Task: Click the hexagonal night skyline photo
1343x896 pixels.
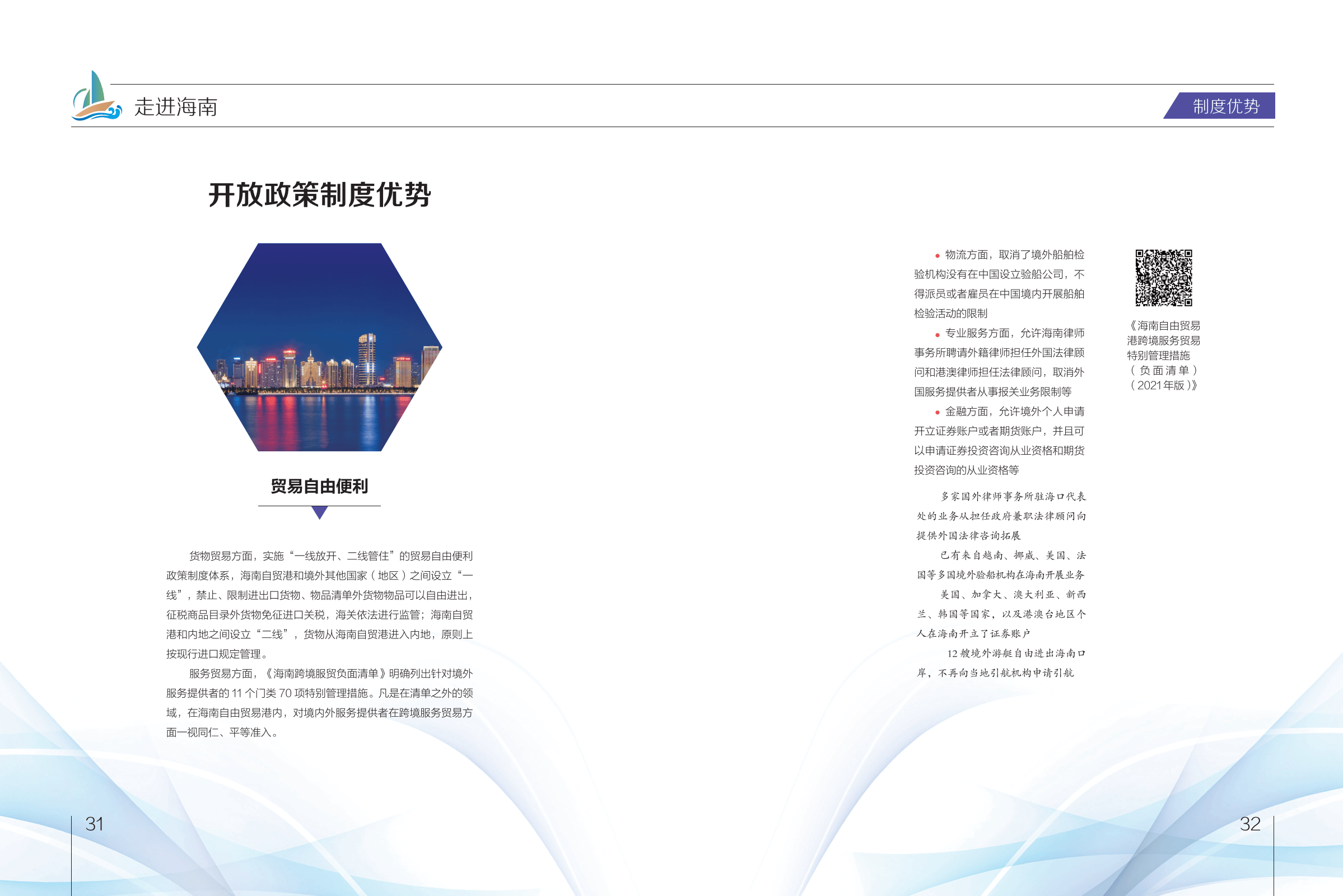Action: pos(319,347)
